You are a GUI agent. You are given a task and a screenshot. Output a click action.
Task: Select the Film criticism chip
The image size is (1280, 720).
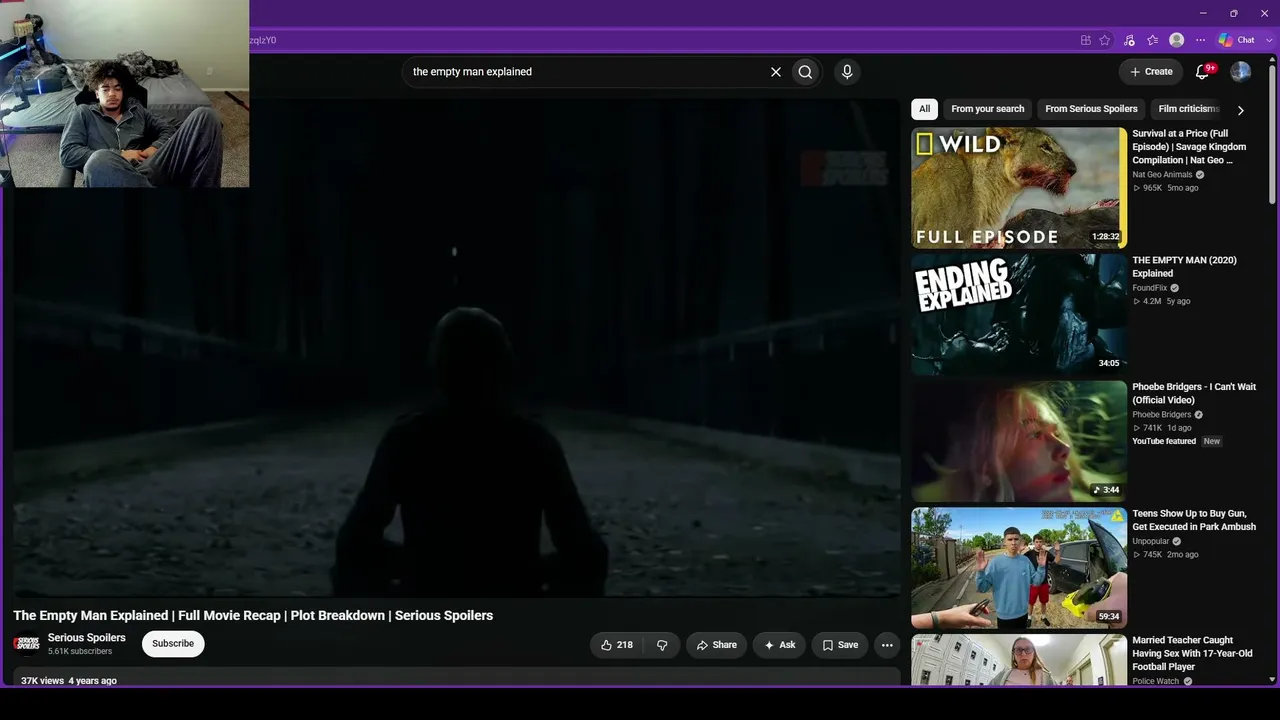pos(1188,109)
